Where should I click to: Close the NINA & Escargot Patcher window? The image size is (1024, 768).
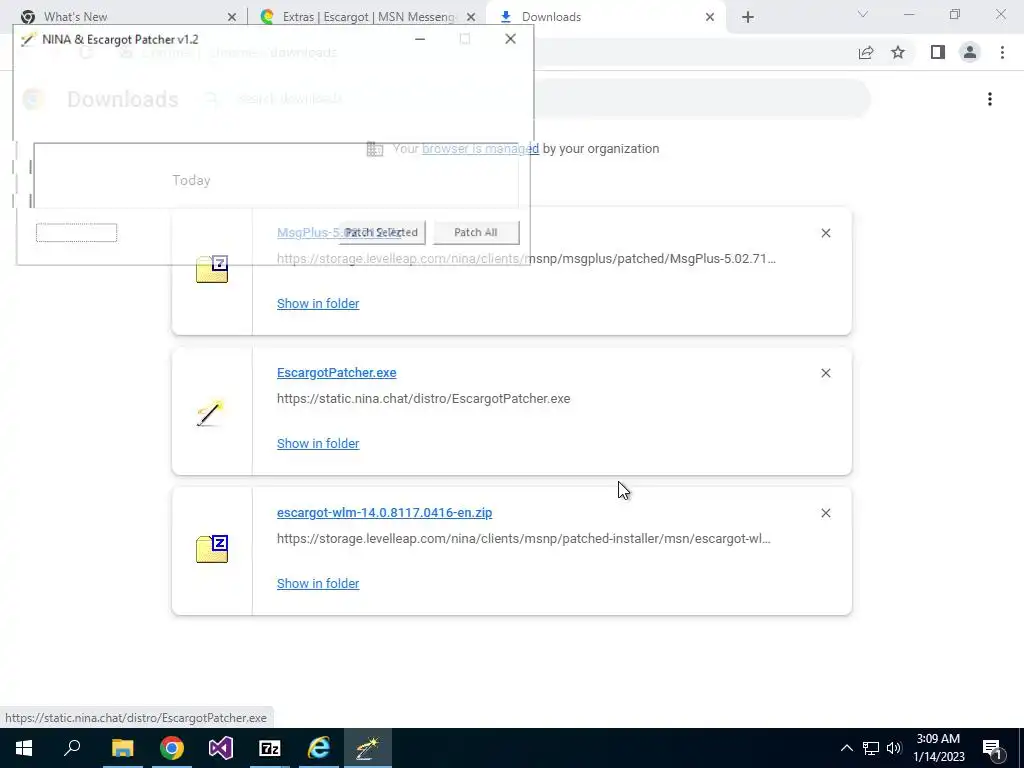511,39
